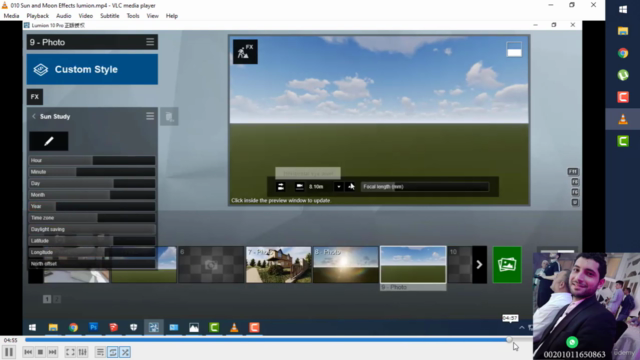Click the cursor select icon in camera bar
Image resolution: width=640 pixels, height=360 pixels.
tap(351, 187)
